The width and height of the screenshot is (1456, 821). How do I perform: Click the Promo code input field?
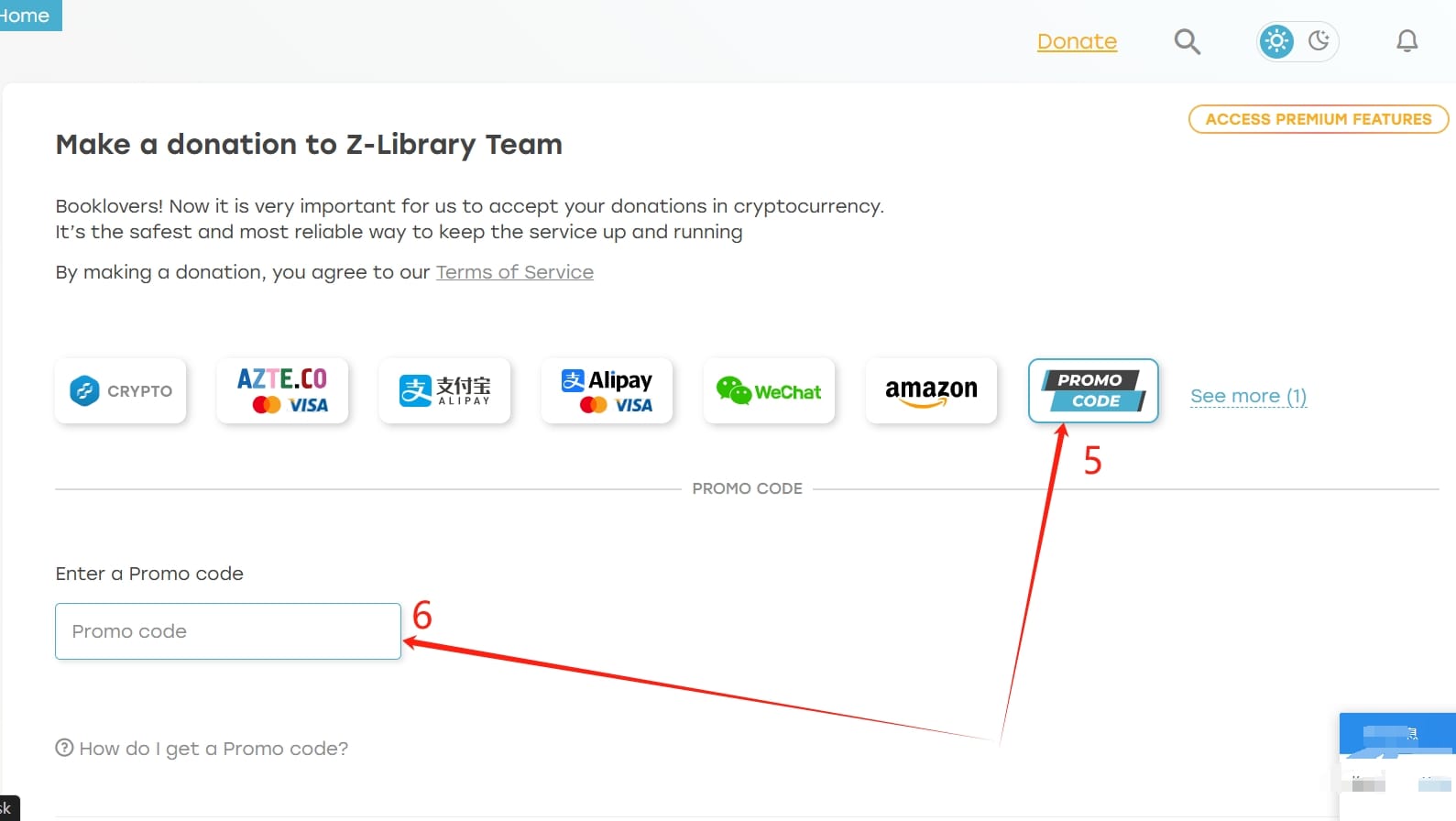228,631
